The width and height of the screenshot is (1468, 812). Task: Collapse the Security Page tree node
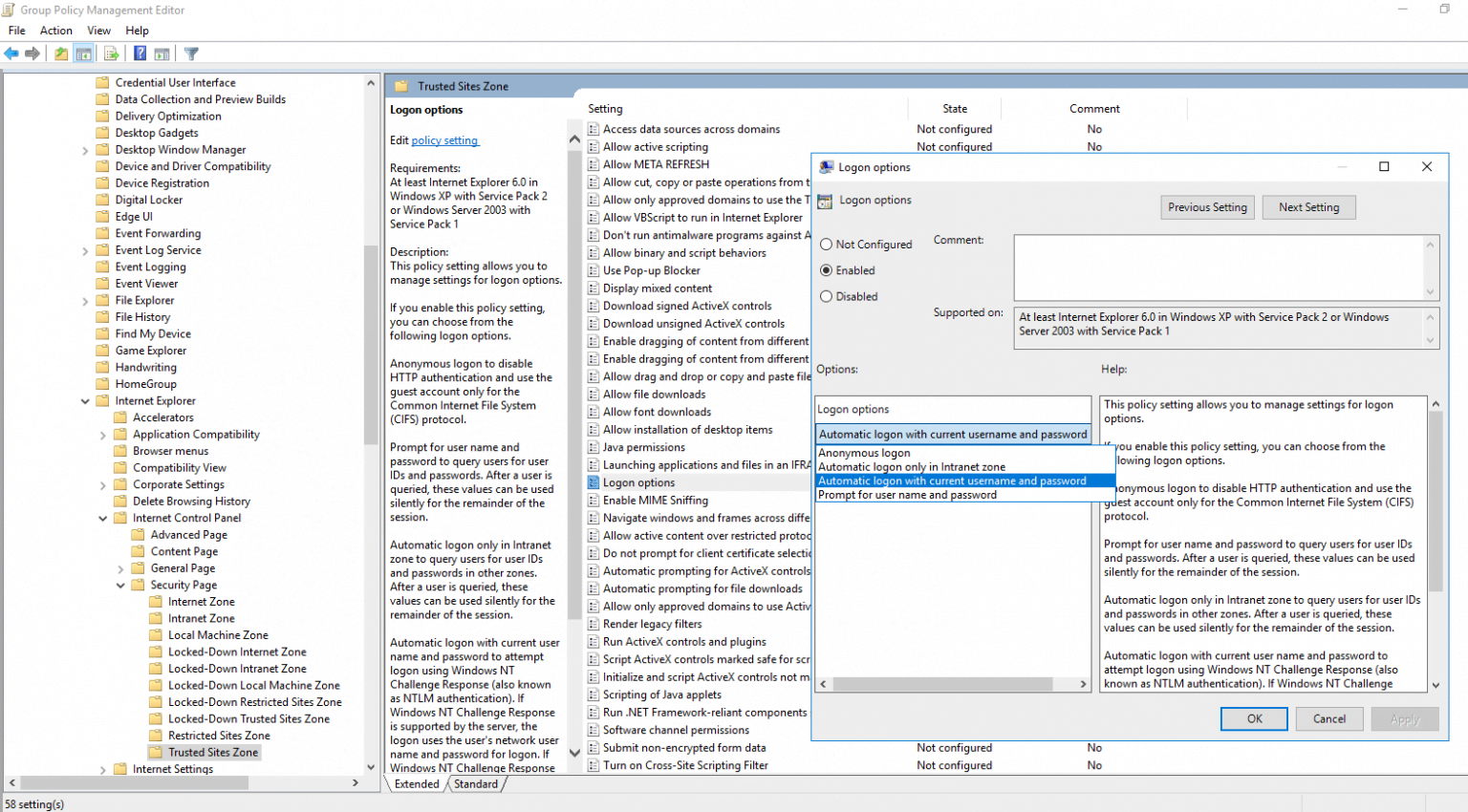pos(120,586)
